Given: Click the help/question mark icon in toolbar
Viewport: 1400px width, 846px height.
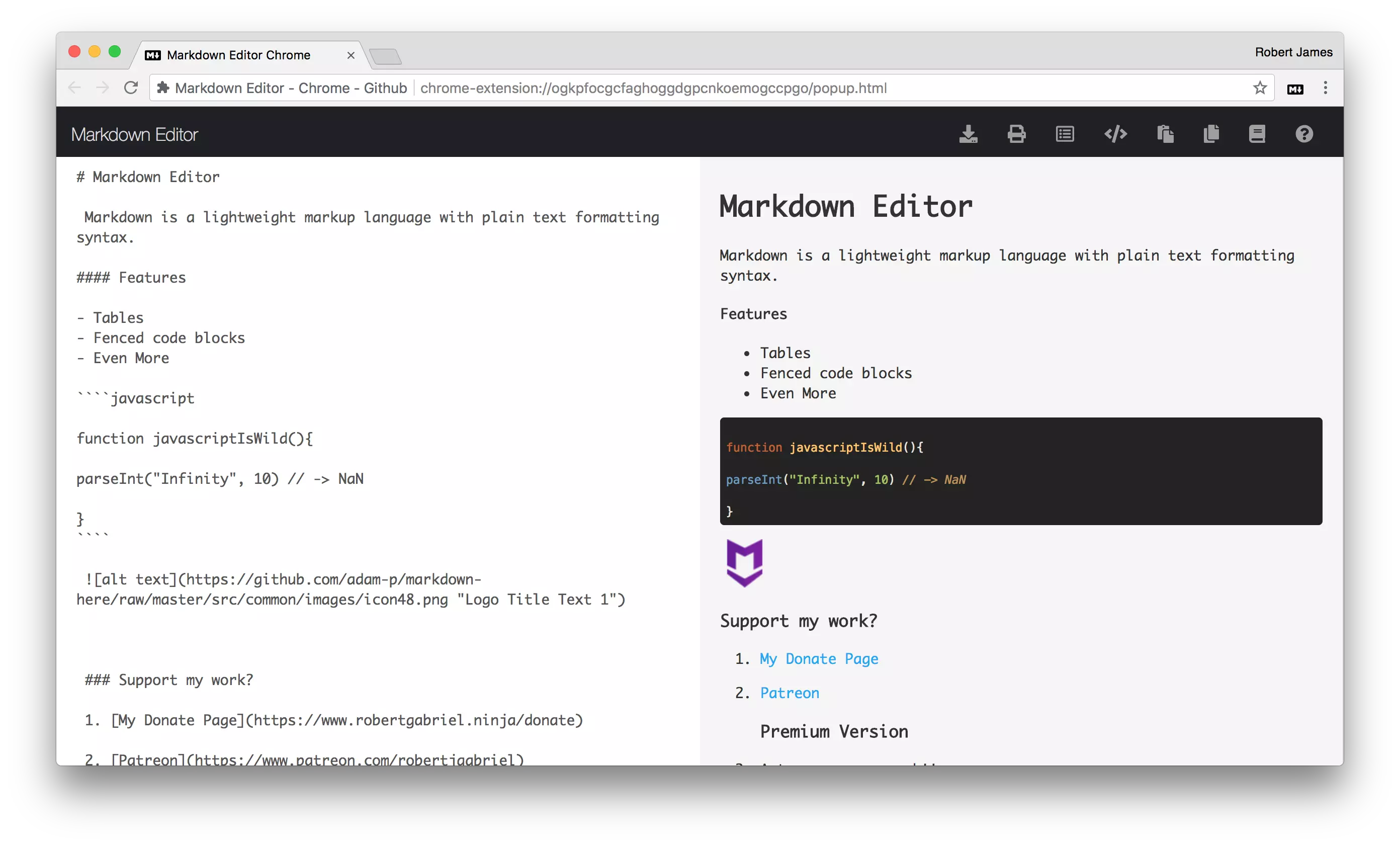Looking at the screenshot, I should (1304, 134).
